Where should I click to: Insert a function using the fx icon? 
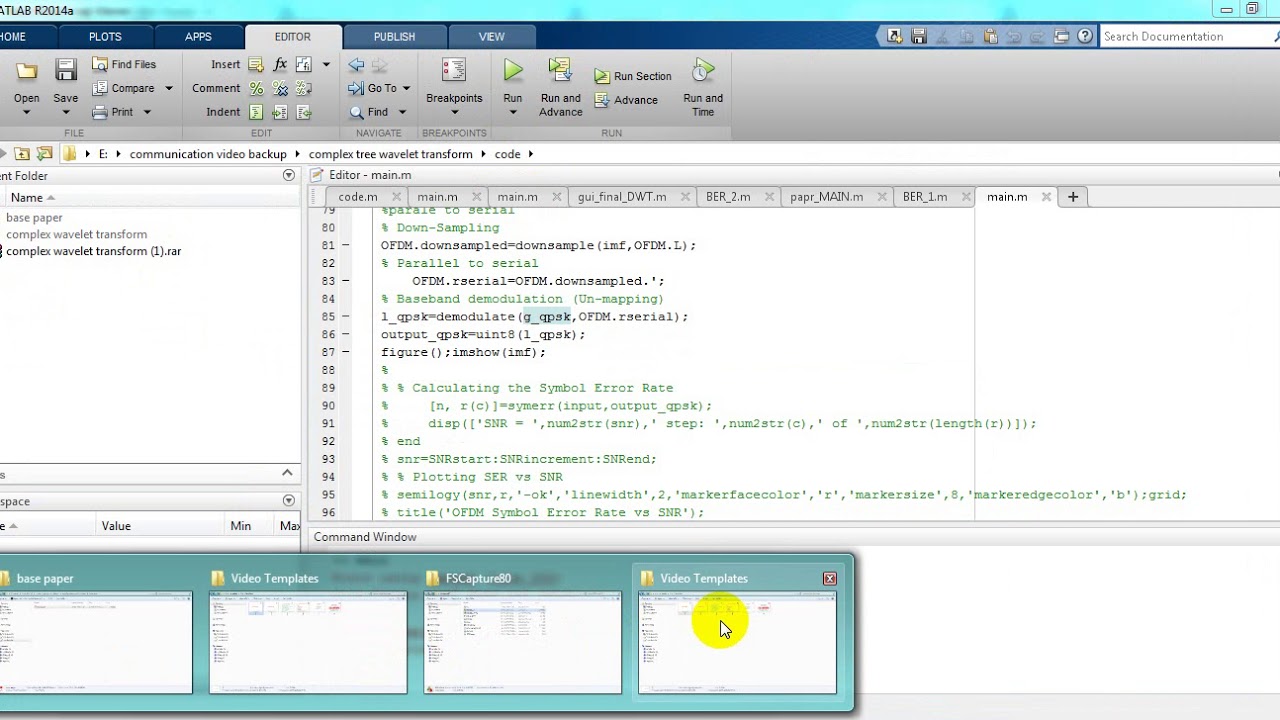click(280, 64)
